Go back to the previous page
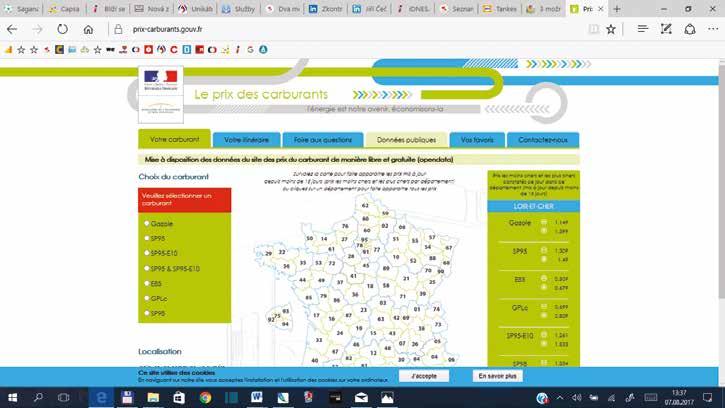This screenshot has height=408, width=725. 12,29
